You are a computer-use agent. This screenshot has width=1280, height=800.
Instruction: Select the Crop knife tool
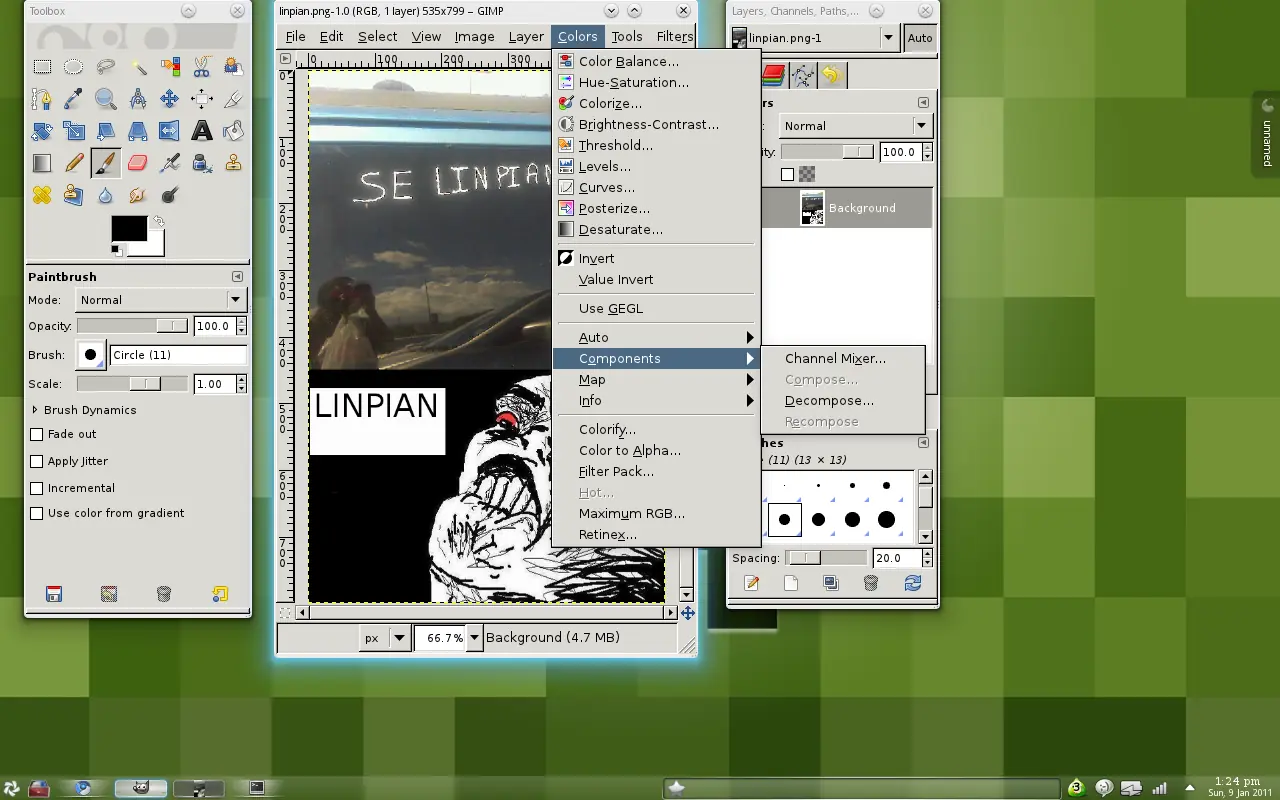coord(234,99)
